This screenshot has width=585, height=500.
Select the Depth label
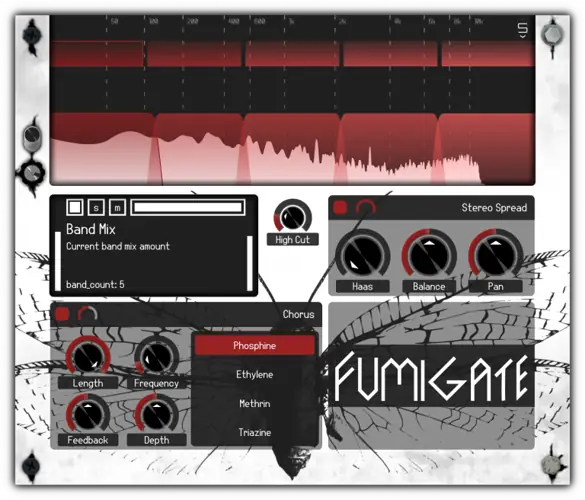157,440
